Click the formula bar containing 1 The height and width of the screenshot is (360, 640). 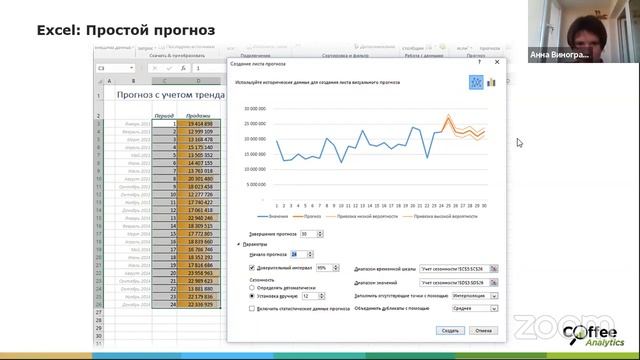tap(210, 68)
